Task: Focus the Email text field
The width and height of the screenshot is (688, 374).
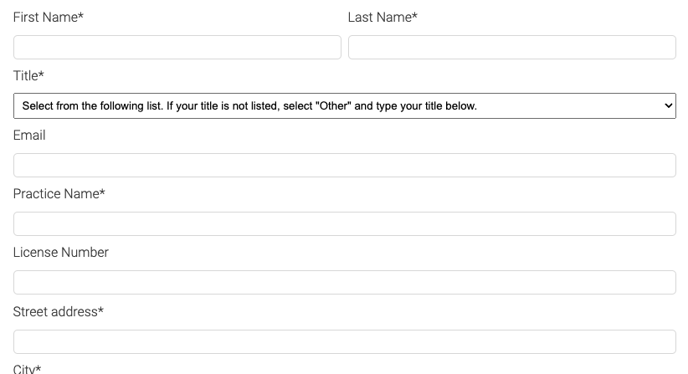Action: pyautogui.click(x=344, y=165)
